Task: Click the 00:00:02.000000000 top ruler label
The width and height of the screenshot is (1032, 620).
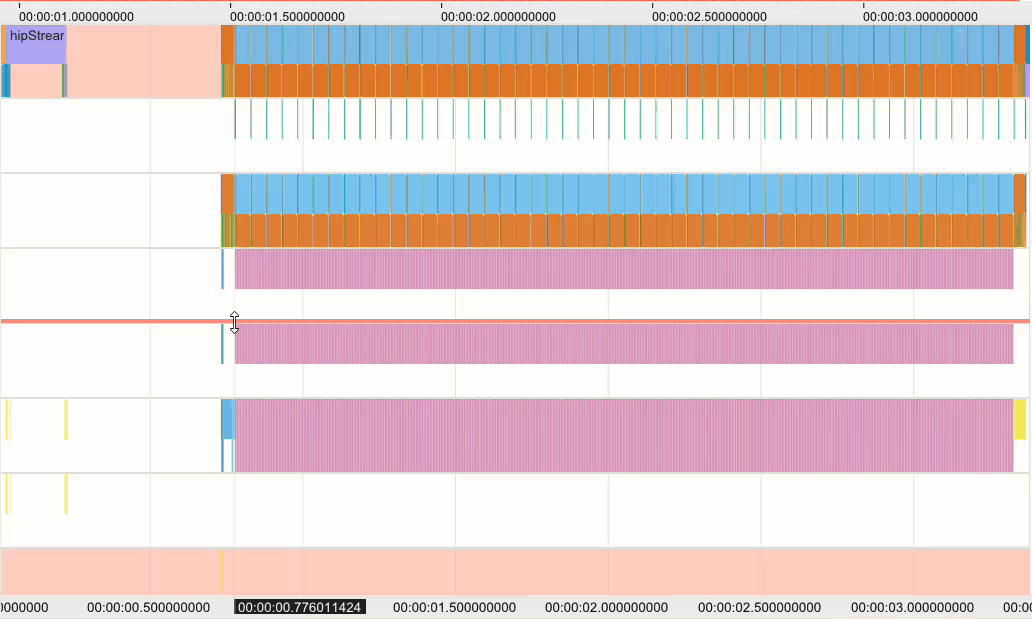Action: (498, 17)
